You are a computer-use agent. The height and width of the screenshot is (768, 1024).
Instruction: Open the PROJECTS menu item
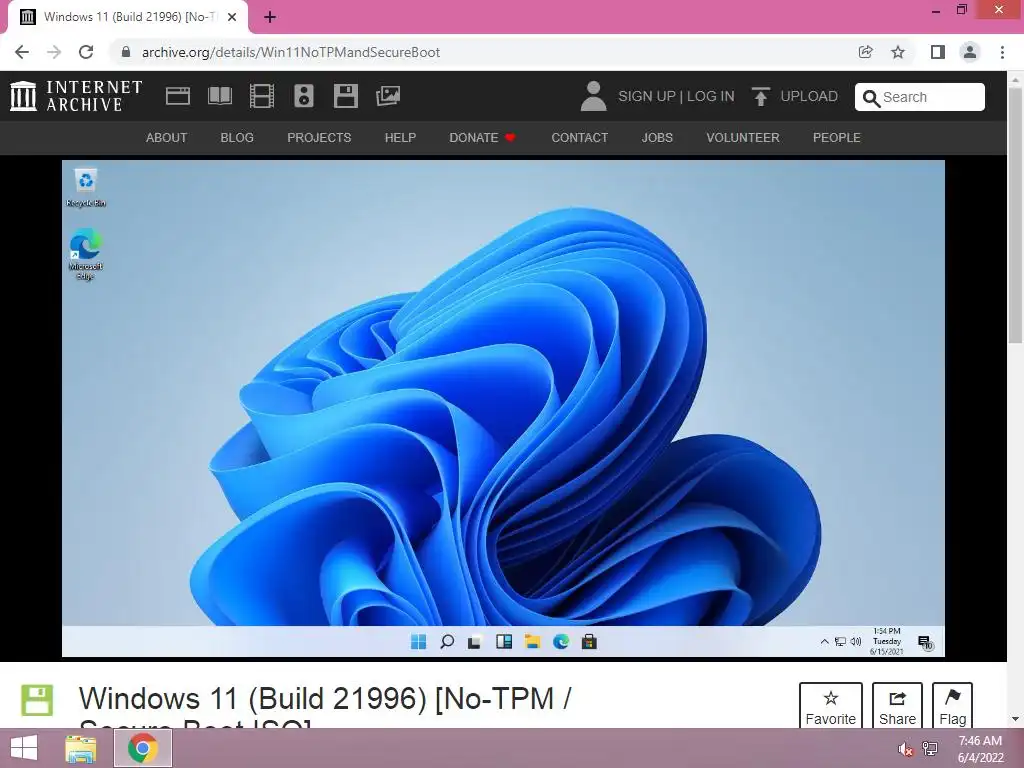click(319, 138)
